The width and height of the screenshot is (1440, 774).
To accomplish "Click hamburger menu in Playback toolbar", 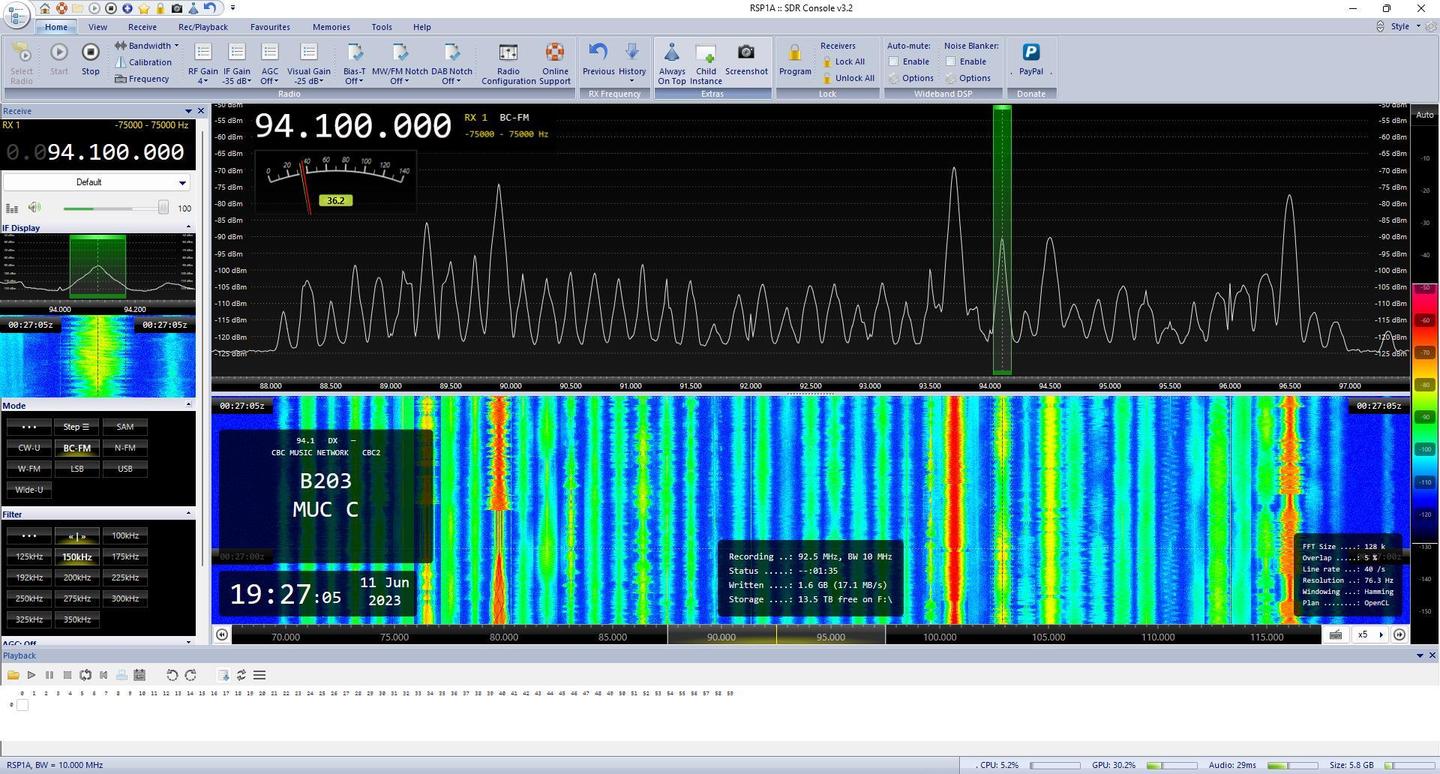I will click(x=259, y=675).
